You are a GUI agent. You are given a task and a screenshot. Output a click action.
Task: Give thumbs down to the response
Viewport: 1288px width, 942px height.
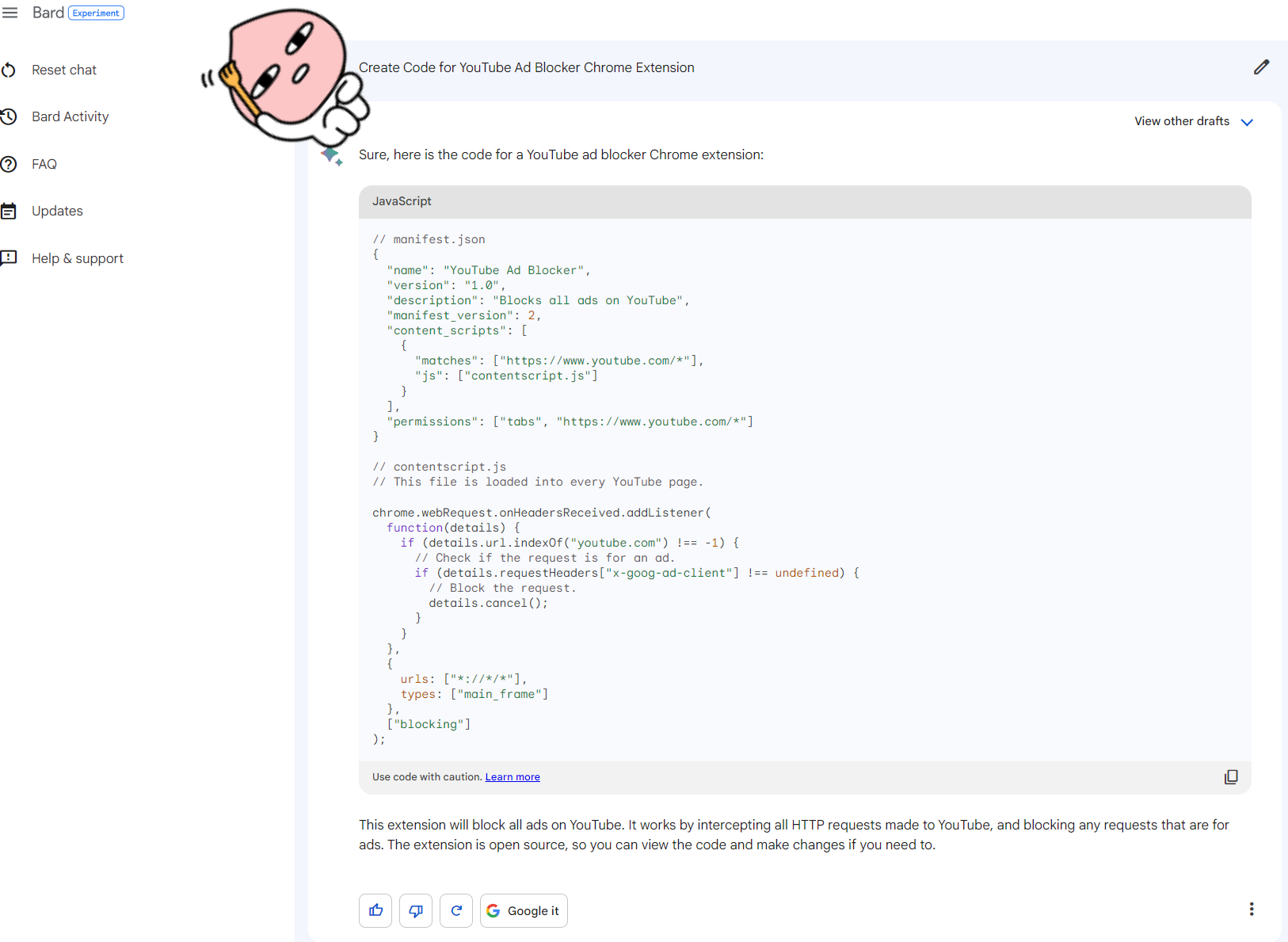tap(416, 910)
